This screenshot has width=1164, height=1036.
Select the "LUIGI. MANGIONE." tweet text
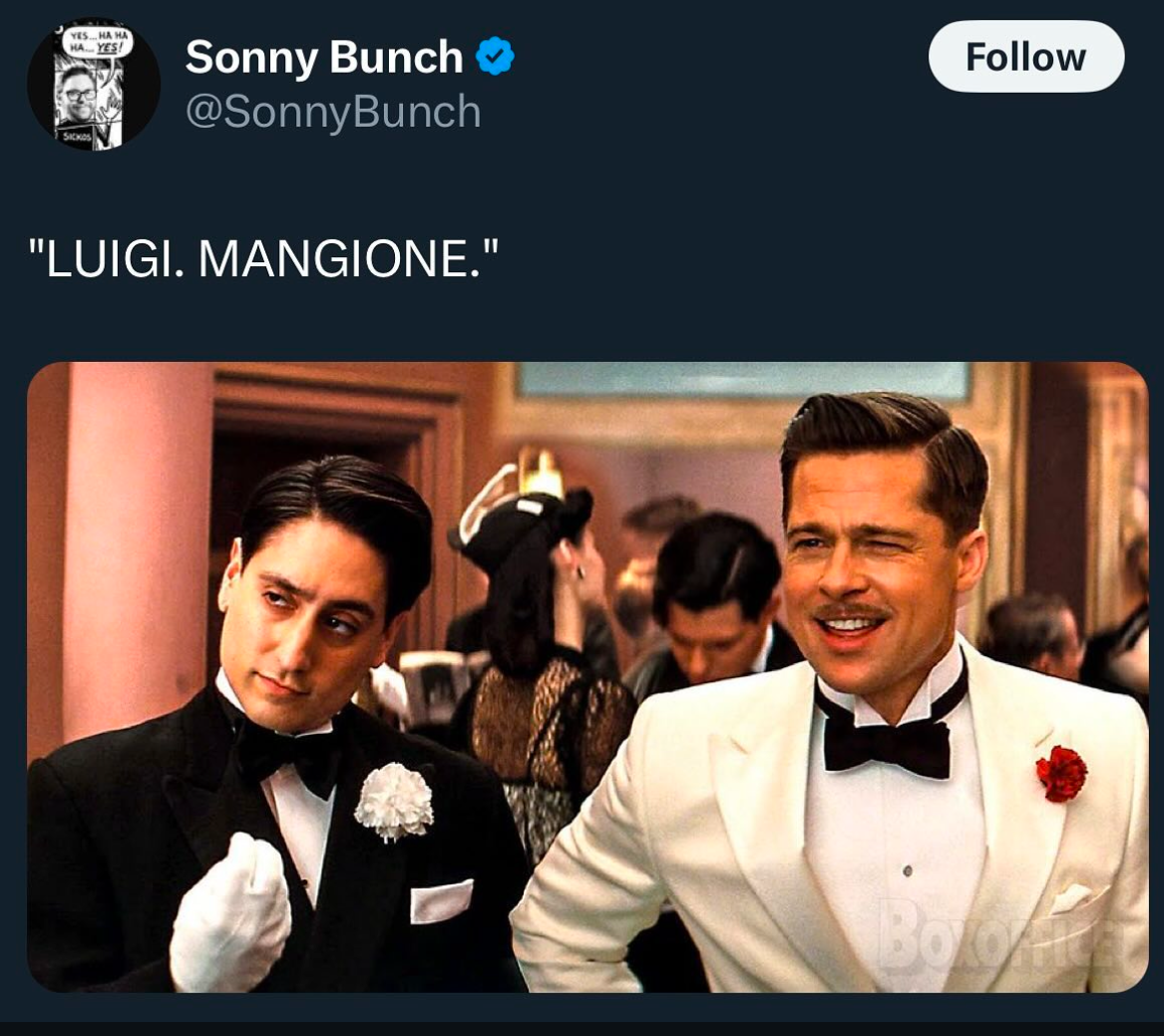(262, 258)
